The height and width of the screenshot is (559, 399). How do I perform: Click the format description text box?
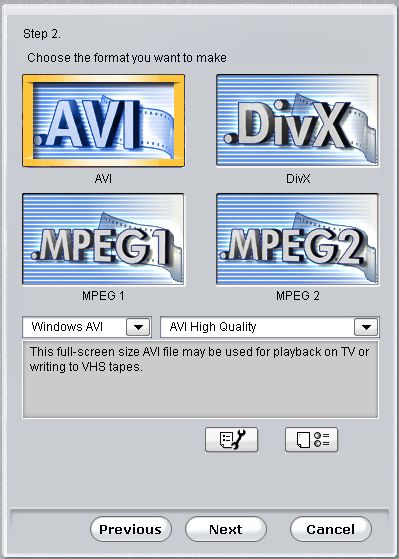[200, 379]
